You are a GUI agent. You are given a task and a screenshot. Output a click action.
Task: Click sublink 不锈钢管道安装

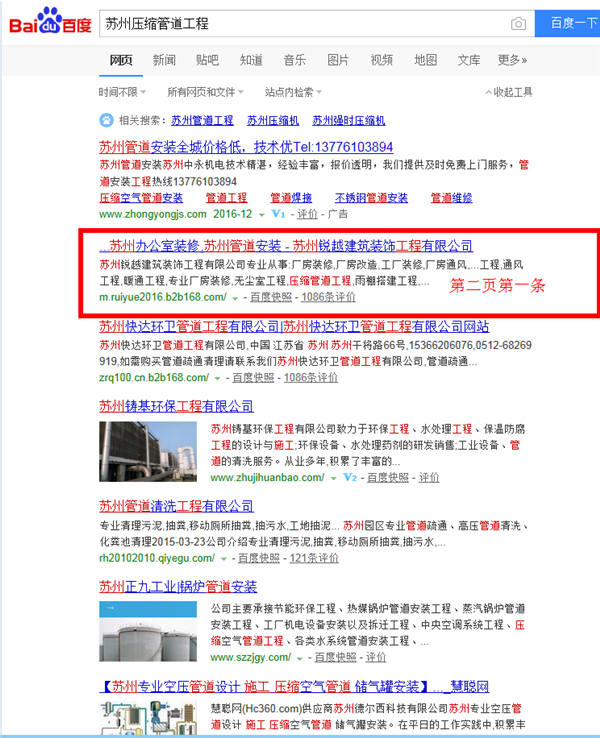tap(371, 198)
